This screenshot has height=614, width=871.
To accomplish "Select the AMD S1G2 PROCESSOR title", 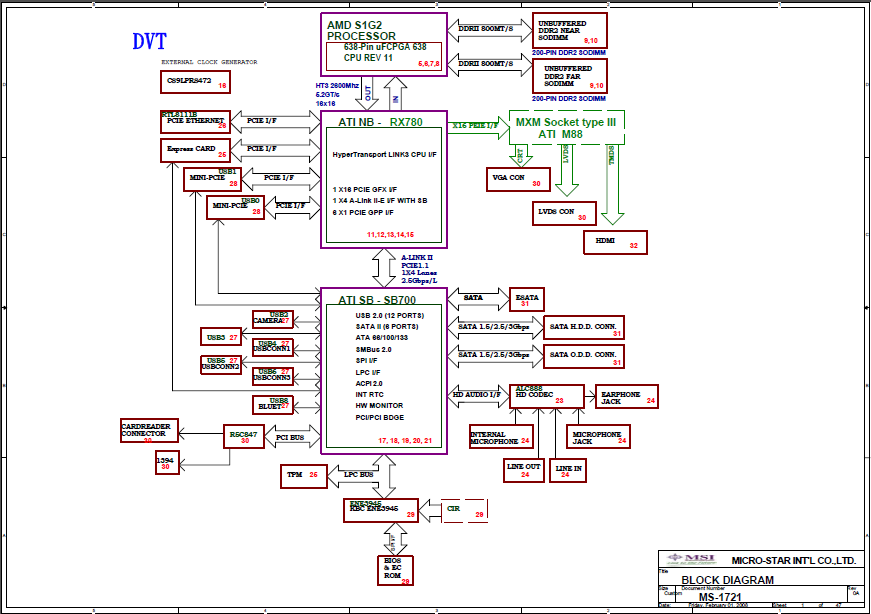I will click(x=361, y=31).
